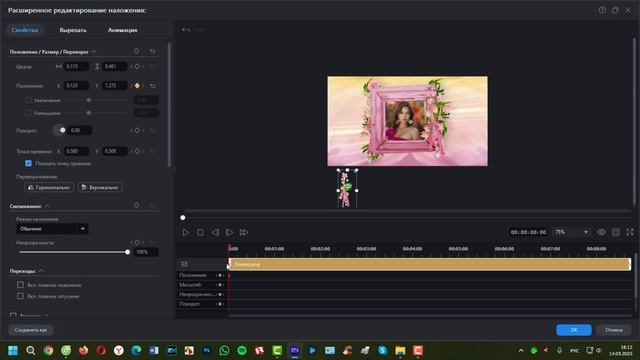Click the undo arrow above the preview
The width and height of the screenshot is (640, 360).
click(x=186, y=30)
